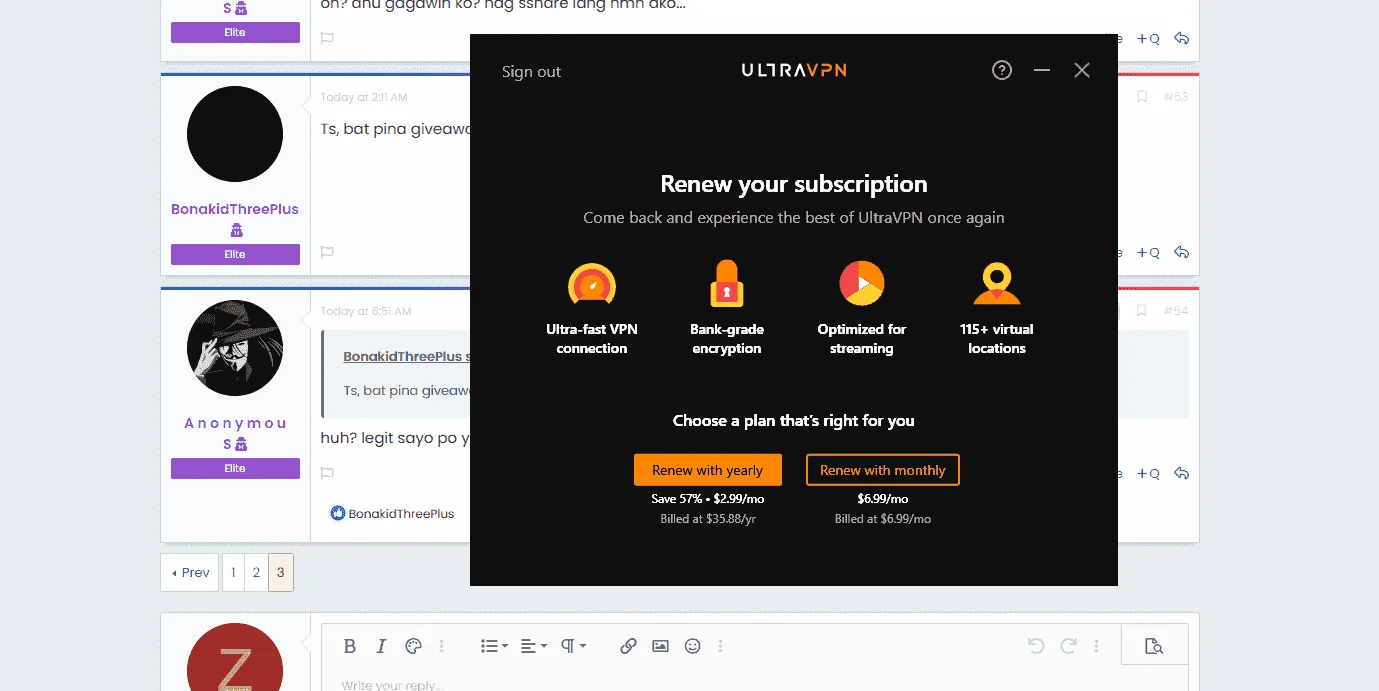Screen dimensions: 1379x691
Task: Open more options next to redo
Action: (x=1097, y=646)
